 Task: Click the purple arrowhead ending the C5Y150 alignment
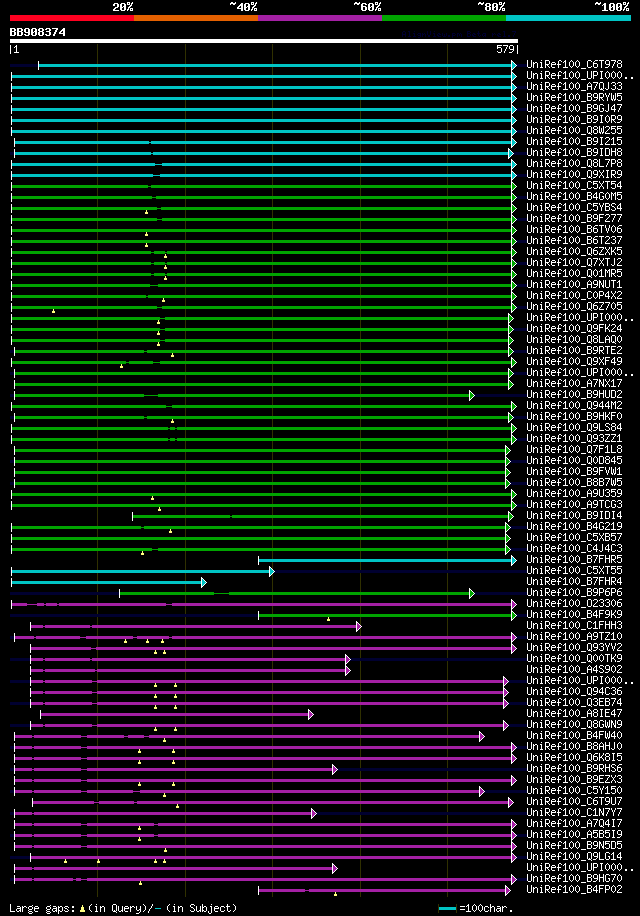click(482, 792)
